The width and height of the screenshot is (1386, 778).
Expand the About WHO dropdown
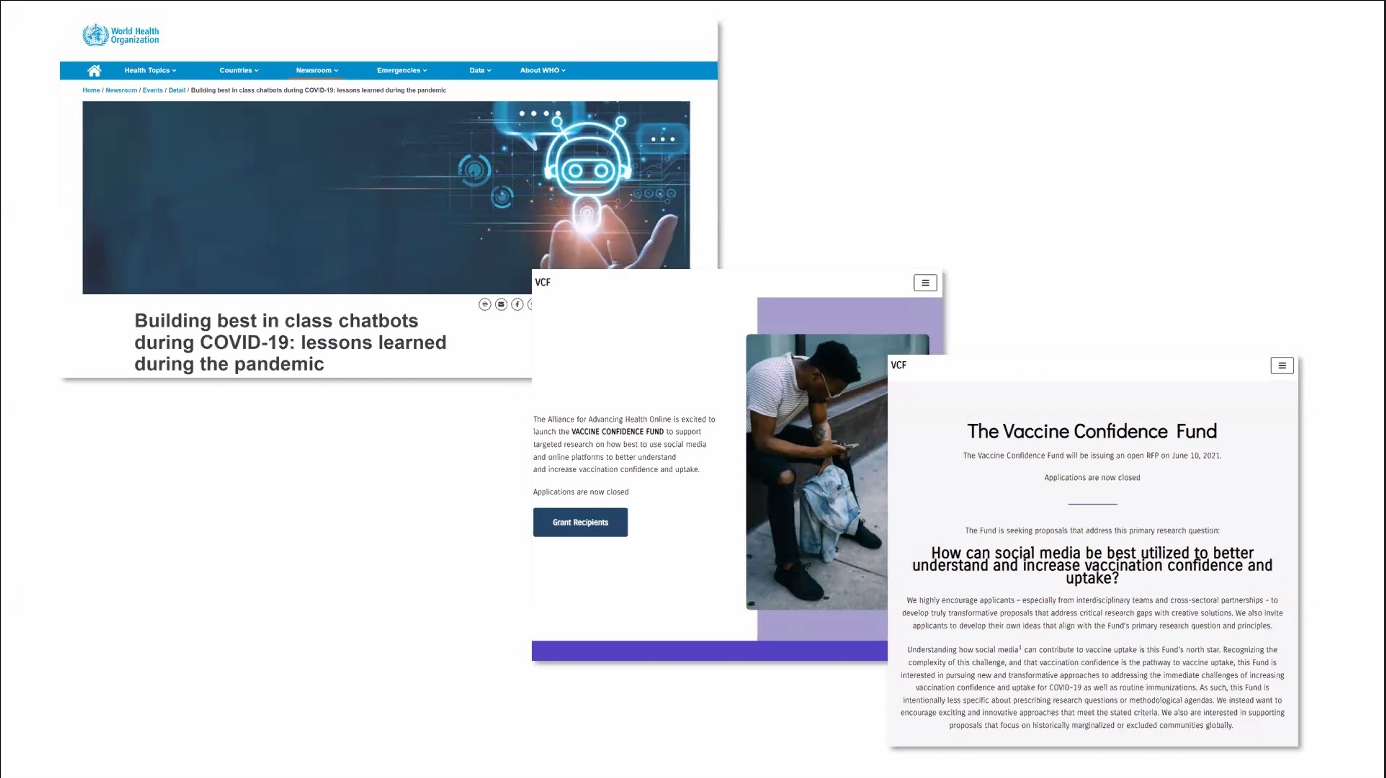coord(543,71)
